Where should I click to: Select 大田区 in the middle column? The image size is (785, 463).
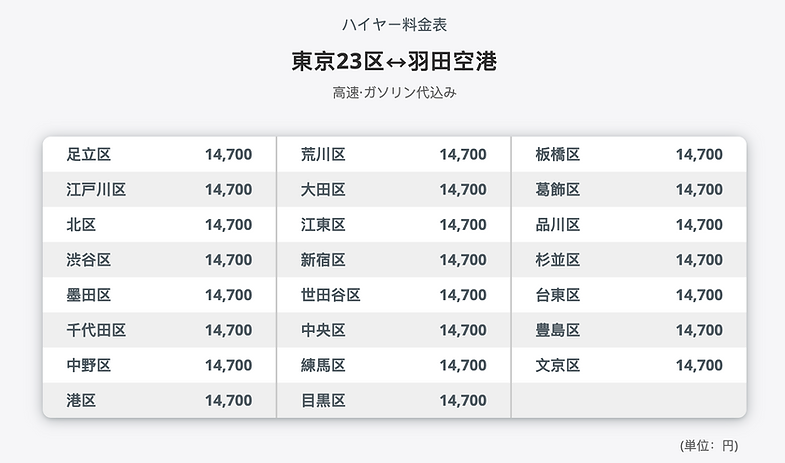pos(323,189)
